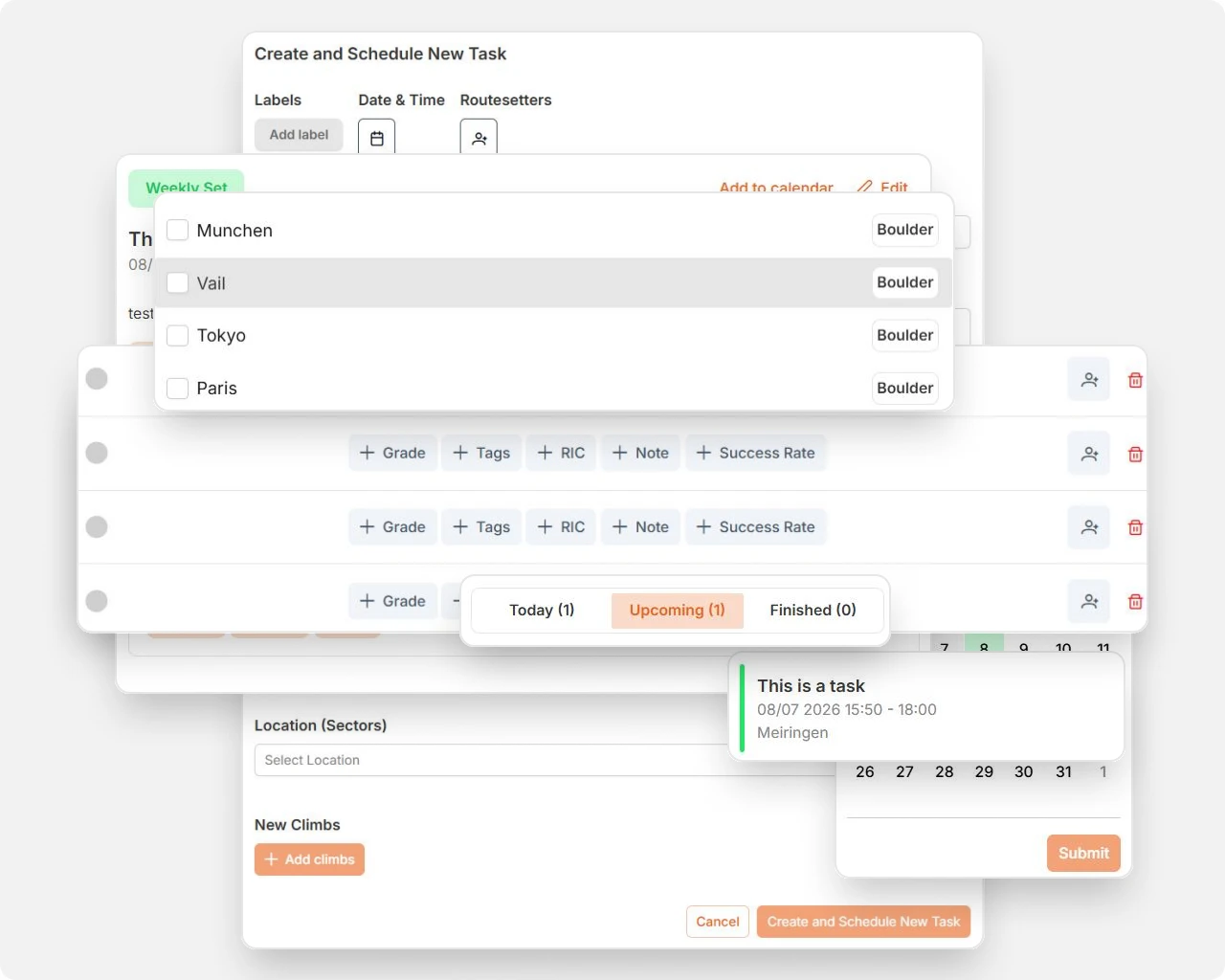Add Success Rate to the second climb row
The width and height of the screenshot is (1225, 980).
(755, 453)
